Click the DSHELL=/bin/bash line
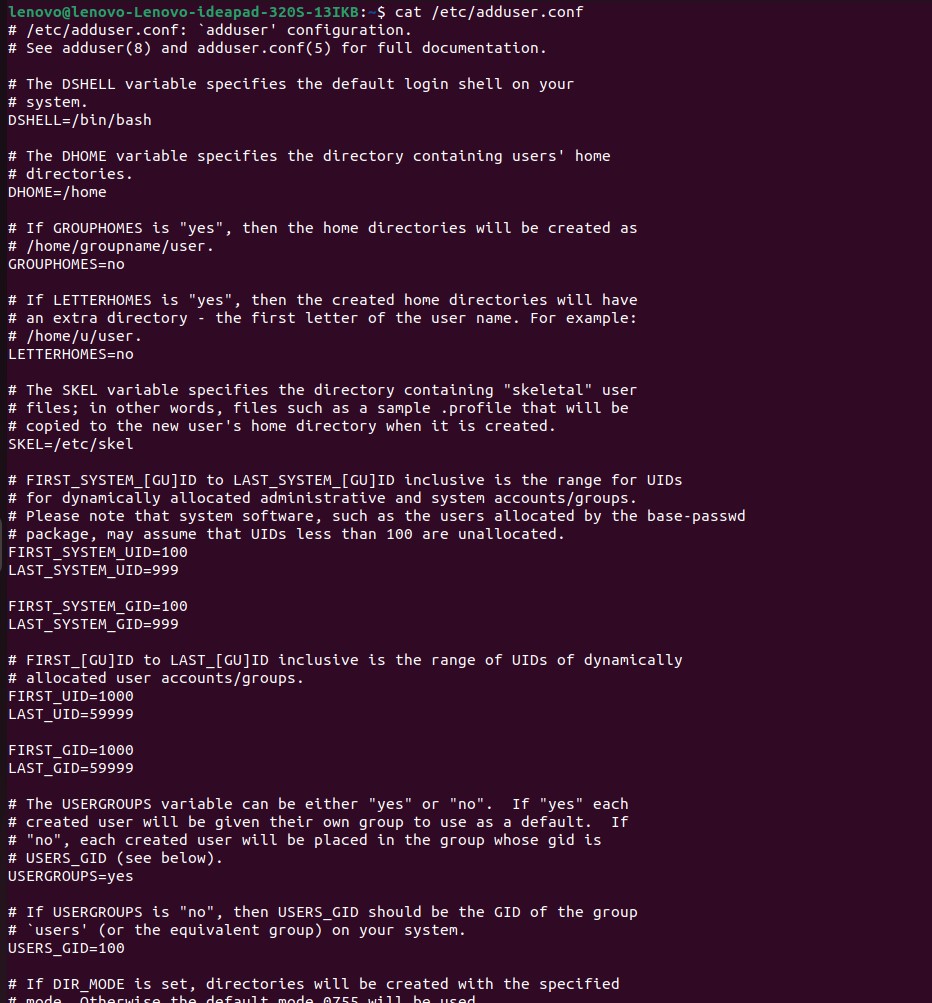 tap(80, 120)
